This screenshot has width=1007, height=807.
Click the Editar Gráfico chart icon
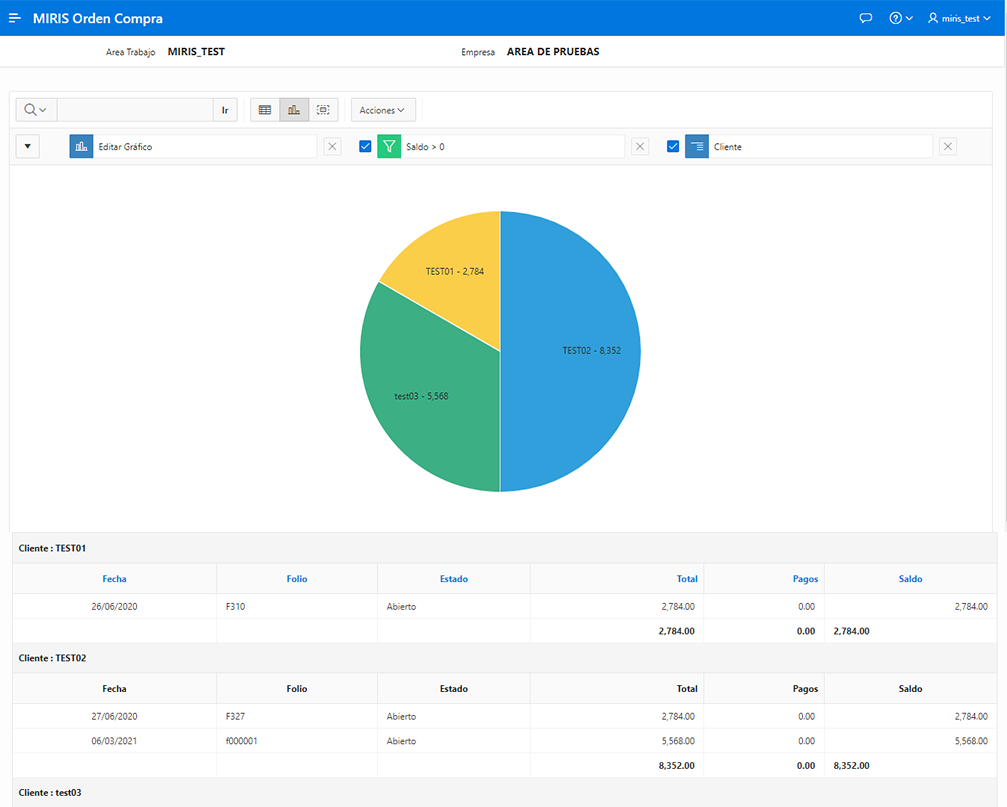tap(81, 147)
